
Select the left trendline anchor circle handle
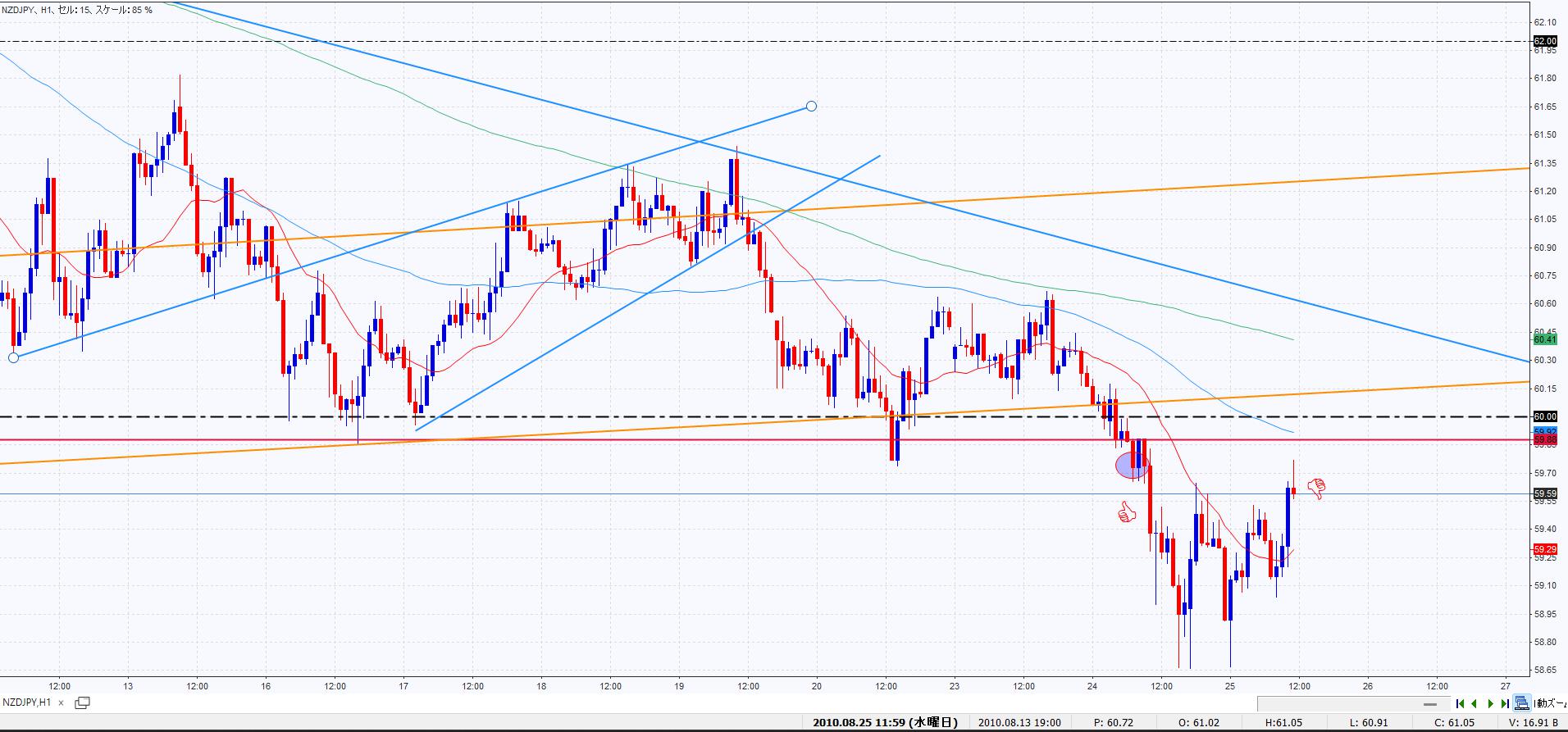(x=13, y=357)
